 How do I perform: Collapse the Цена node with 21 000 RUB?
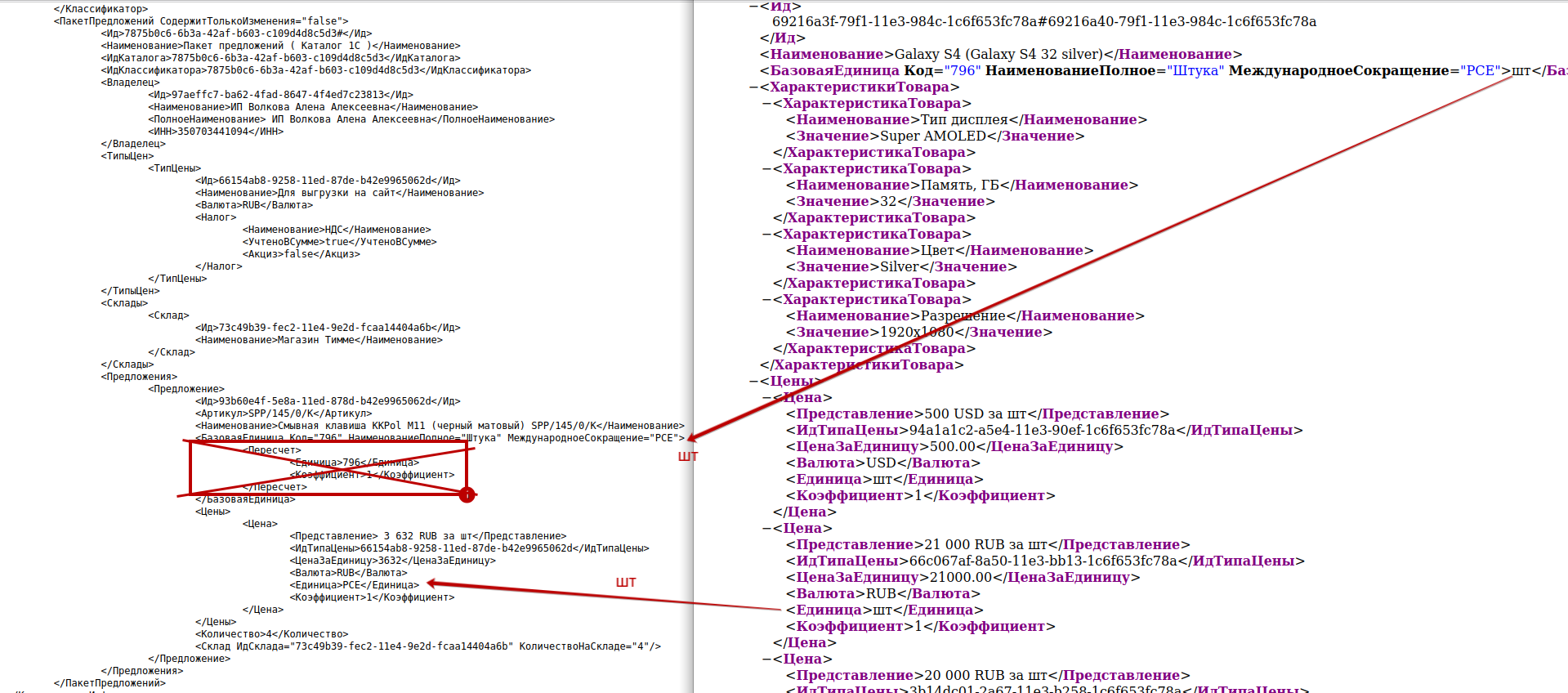pyautogui.click(x=766, y=529)
